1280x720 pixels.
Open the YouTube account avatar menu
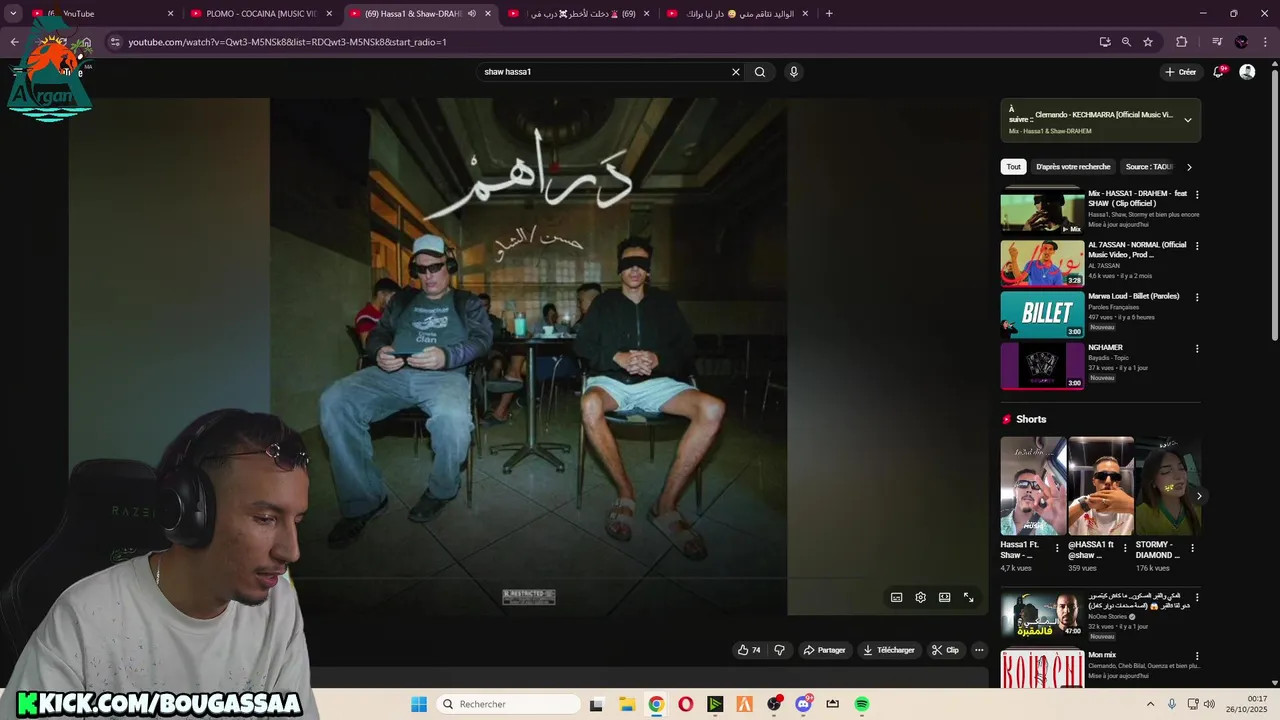1247,72
